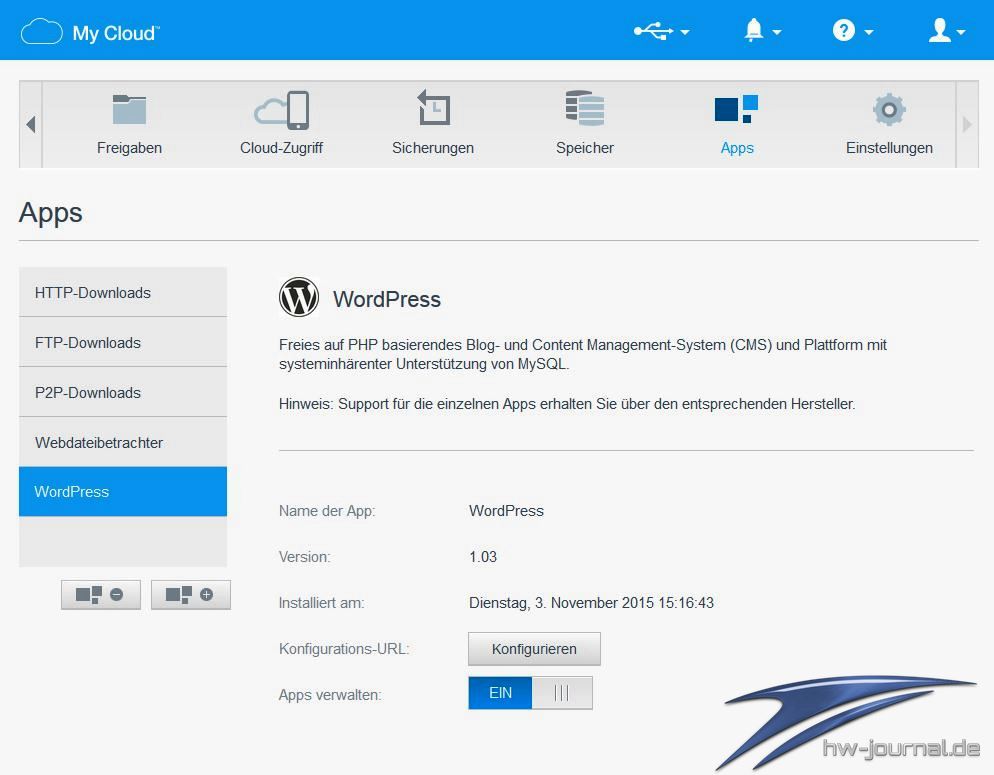Open the Freigaben folder icon
Image resolution: width=994 pixels, height=775 pixels.
(x=129, y=110)
